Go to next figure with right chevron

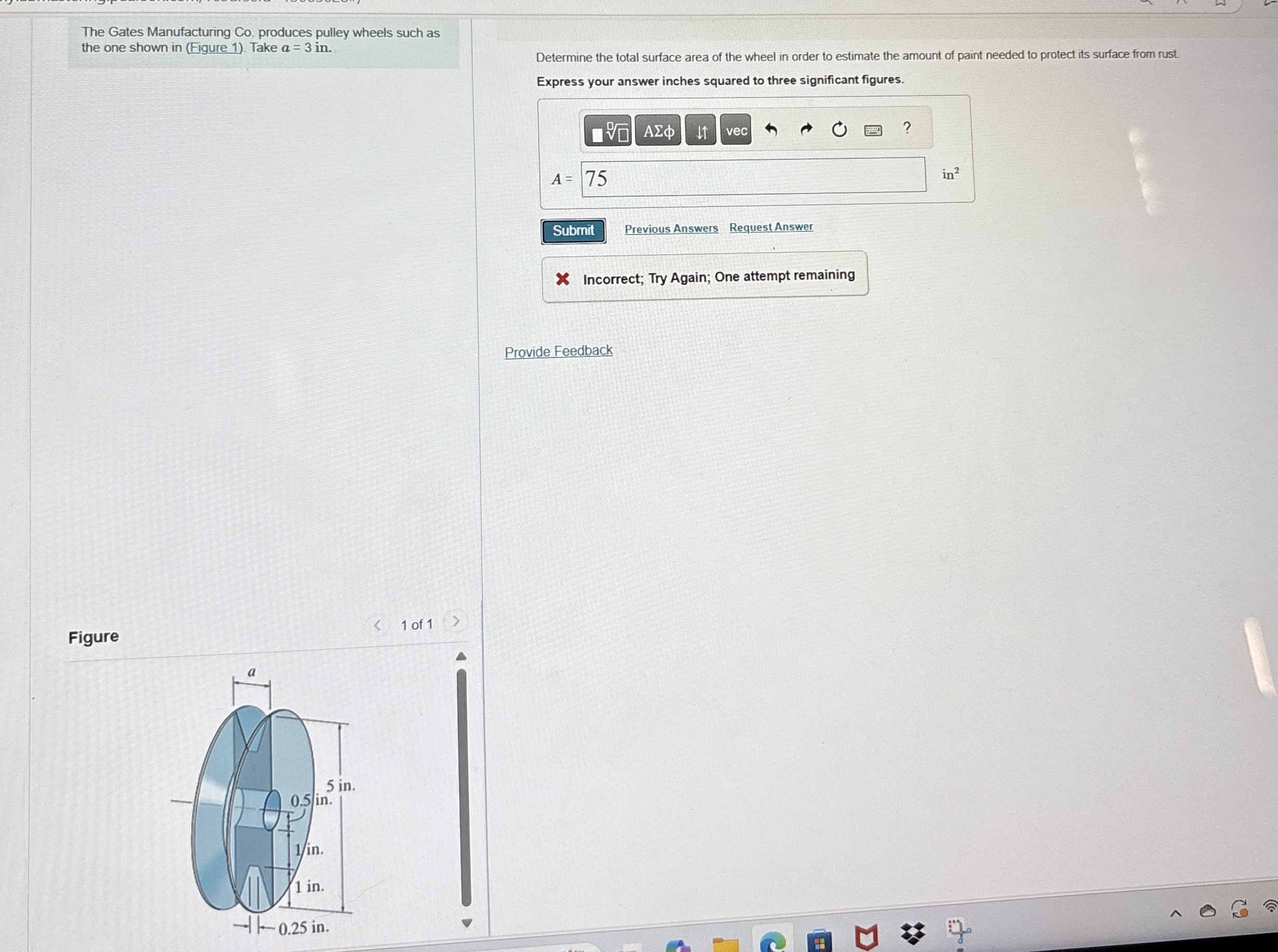click(x=456, y=622)
